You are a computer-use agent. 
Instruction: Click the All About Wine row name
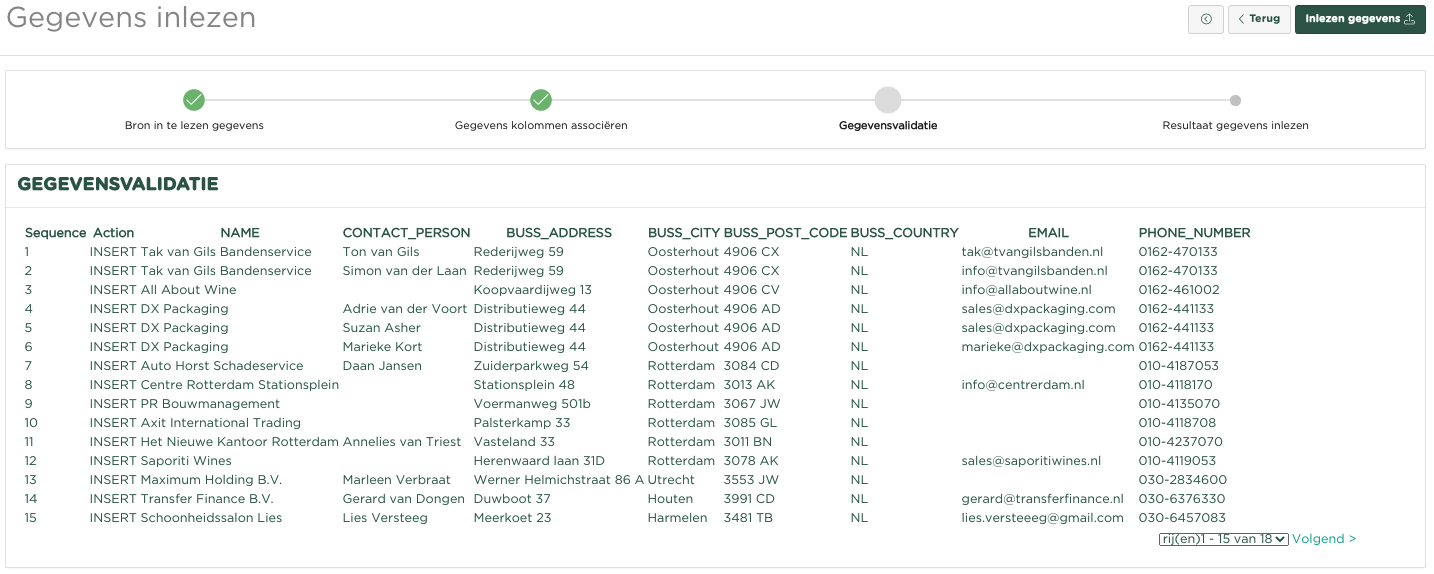coord(188,290)
